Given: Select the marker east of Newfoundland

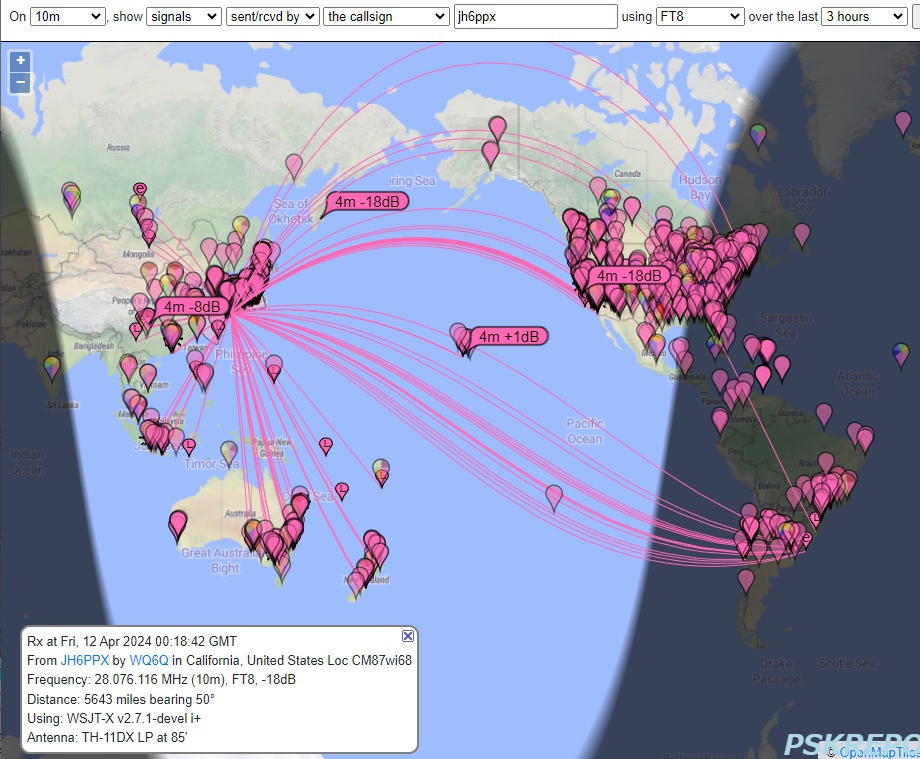Looking at the screenshot, I should click(801, 234).
